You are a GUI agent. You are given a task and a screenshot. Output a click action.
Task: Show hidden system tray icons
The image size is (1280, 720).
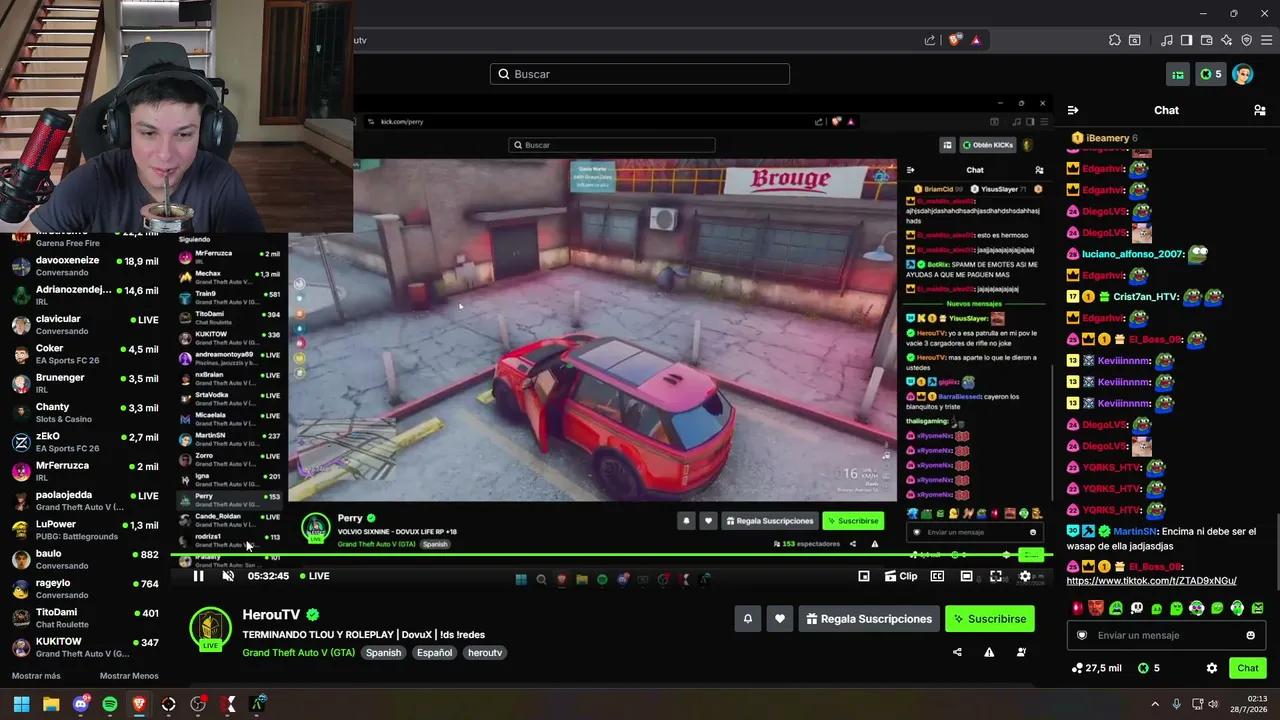(x=1155, y=704)
